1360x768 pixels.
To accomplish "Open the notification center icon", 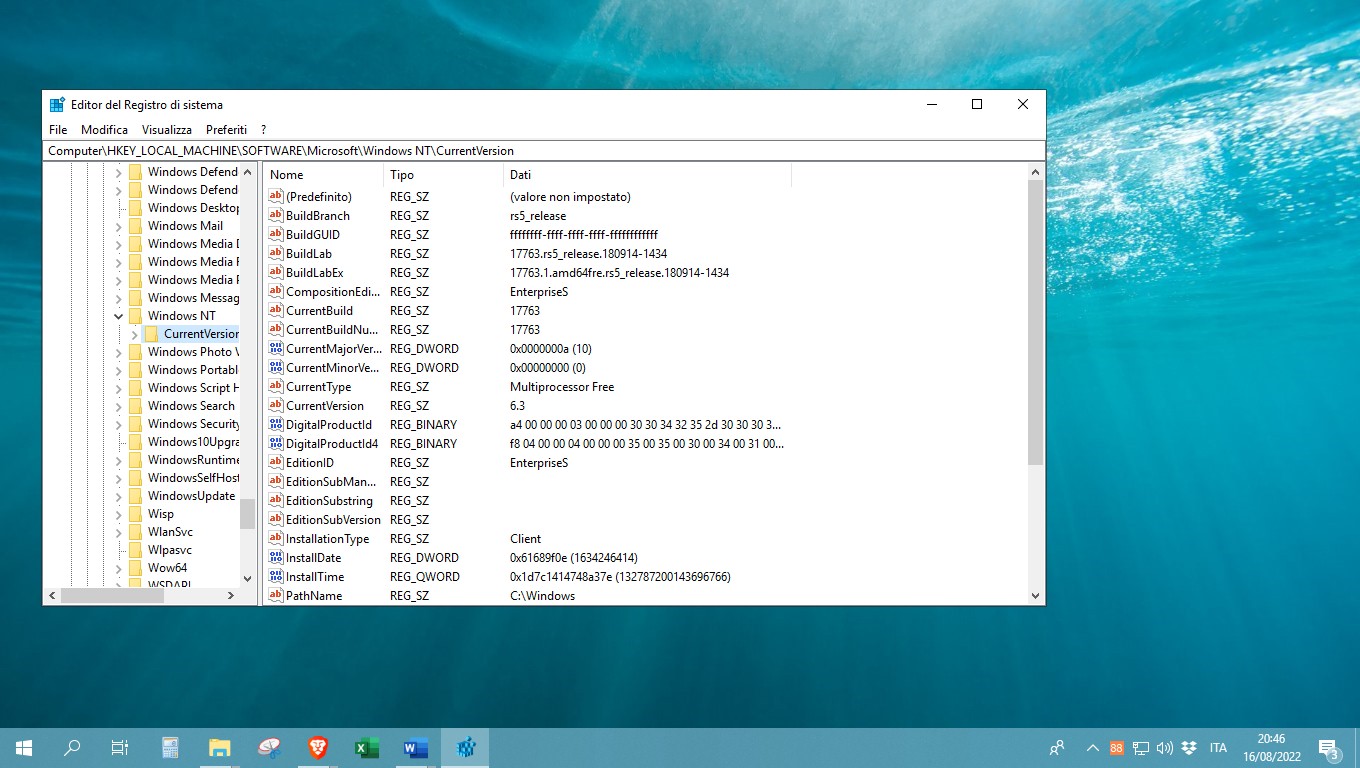I will (1329, 748).
